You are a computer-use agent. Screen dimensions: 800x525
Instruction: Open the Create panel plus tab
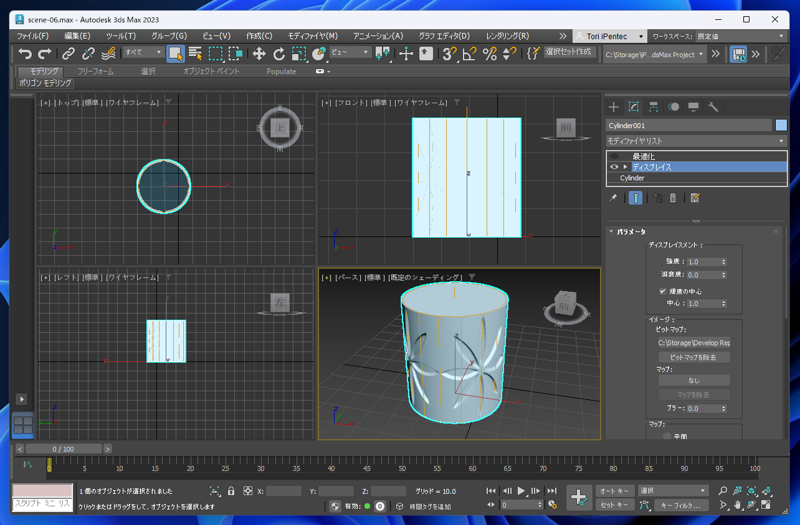[x=614, y=107]
